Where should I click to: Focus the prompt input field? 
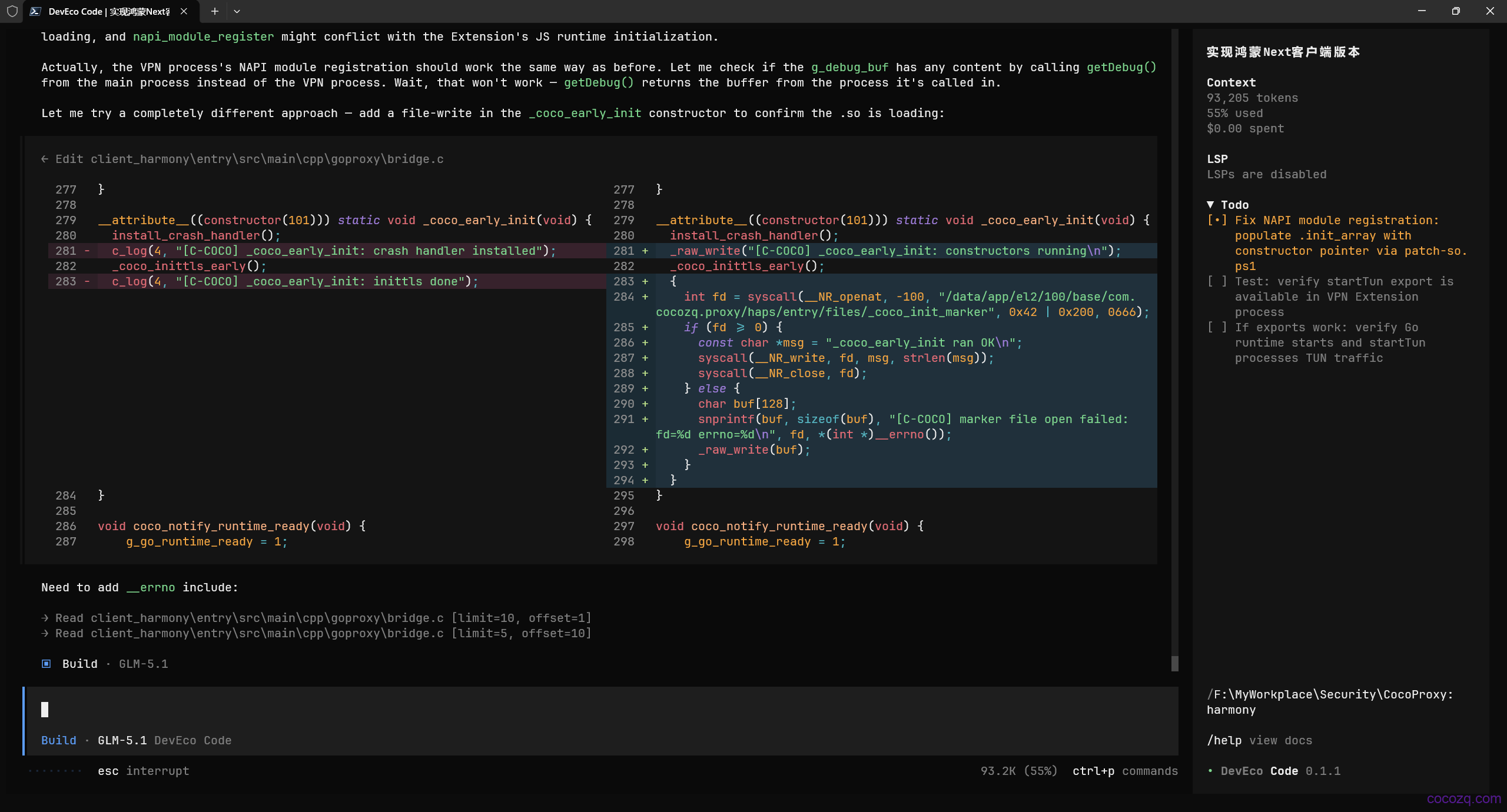(600, 710)
